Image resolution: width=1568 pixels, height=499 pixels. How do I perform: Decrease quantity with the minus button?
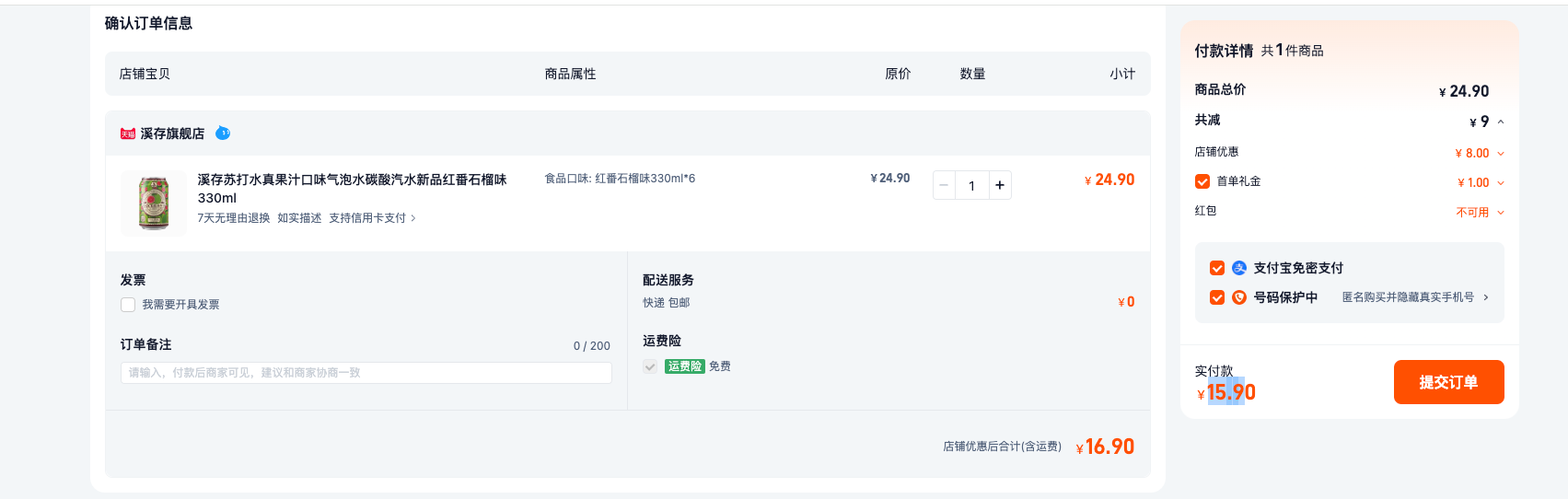(944, 185)
